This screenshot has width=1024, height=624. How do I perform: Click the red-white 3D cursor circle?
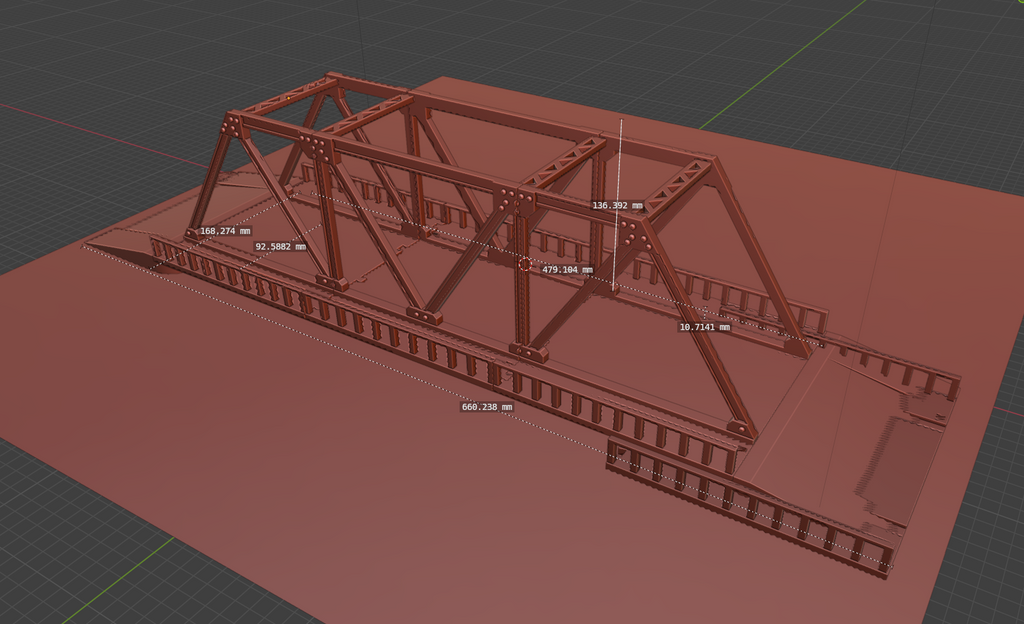[x=525, y=263]
